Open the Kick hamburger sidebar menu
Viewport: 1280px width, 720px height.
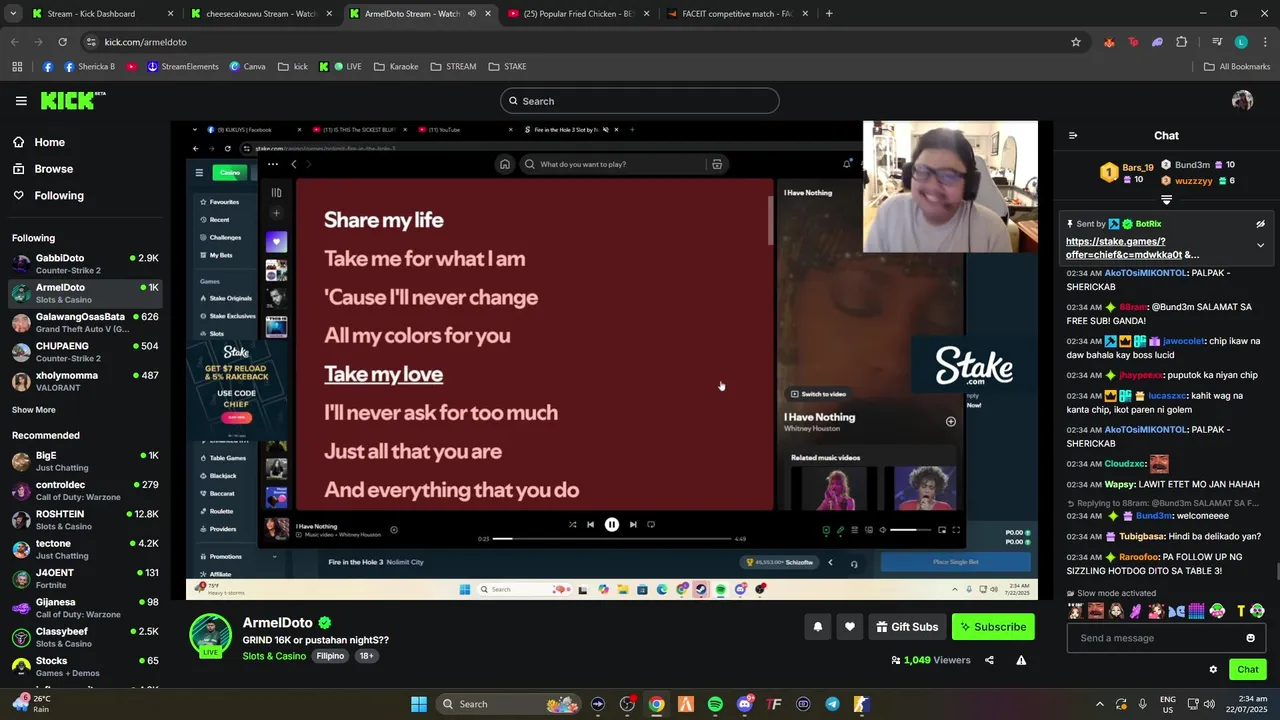[x=21, y=101]
